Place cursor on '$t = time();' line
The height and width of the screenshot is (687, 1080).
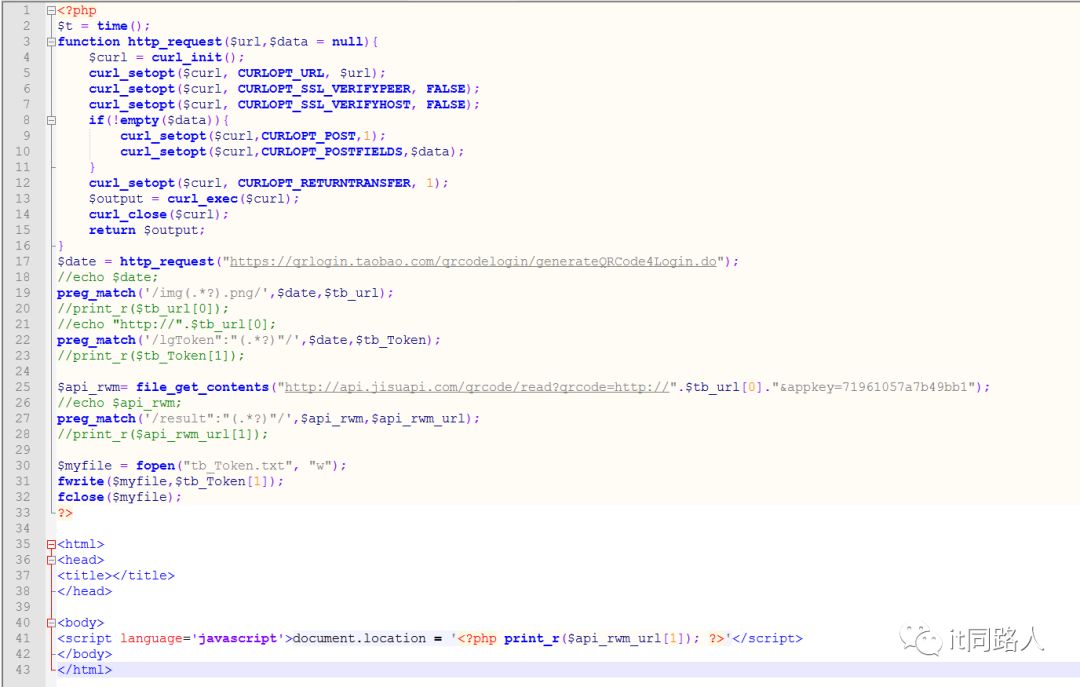(x=103, y=26)
